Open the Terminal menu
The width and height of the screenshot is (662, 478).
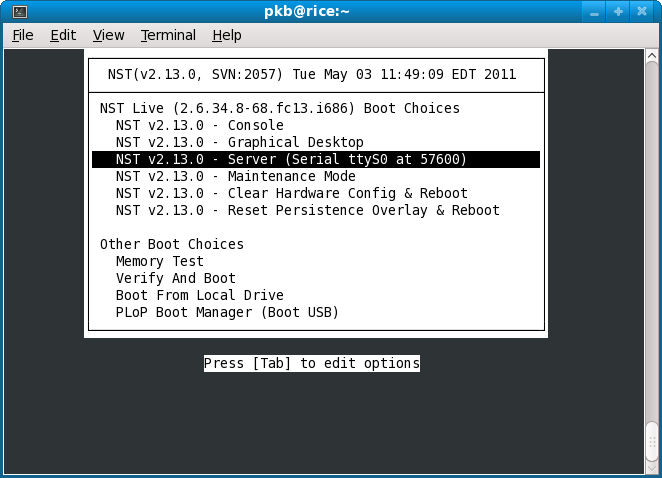tap(168, 35)
